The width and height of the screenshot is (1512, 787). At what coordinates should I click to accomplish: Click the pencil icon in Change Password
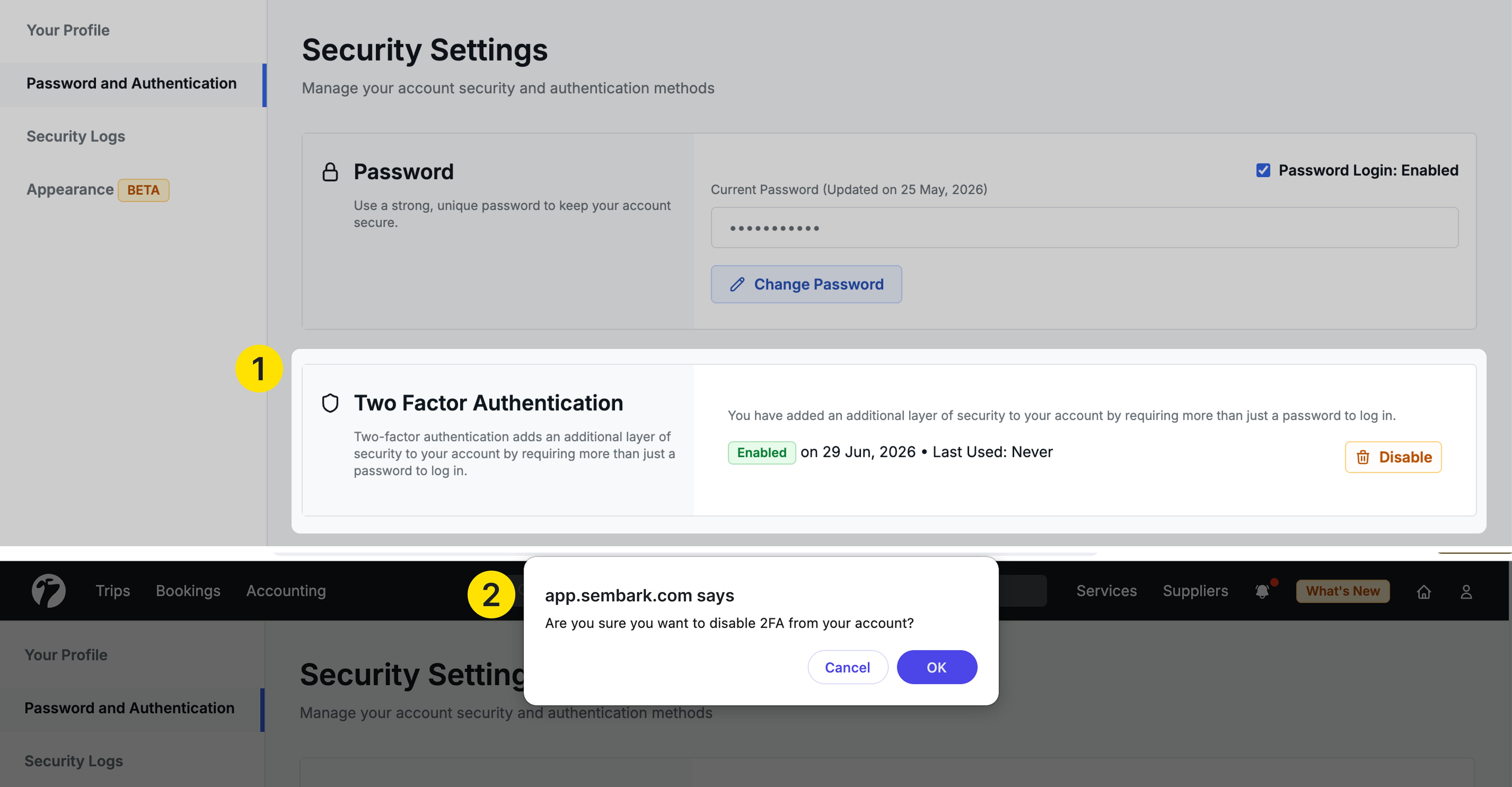point(737,284)
